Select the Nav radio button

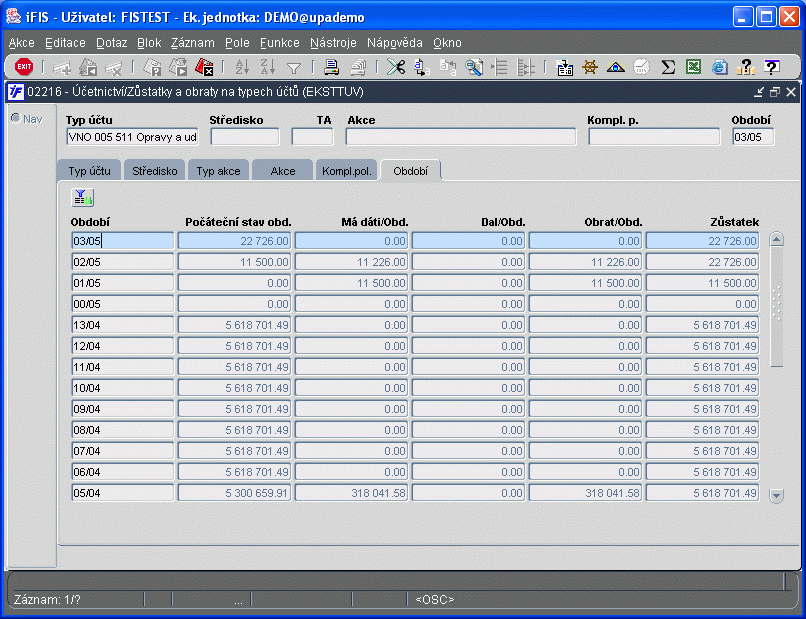point(16,118)
